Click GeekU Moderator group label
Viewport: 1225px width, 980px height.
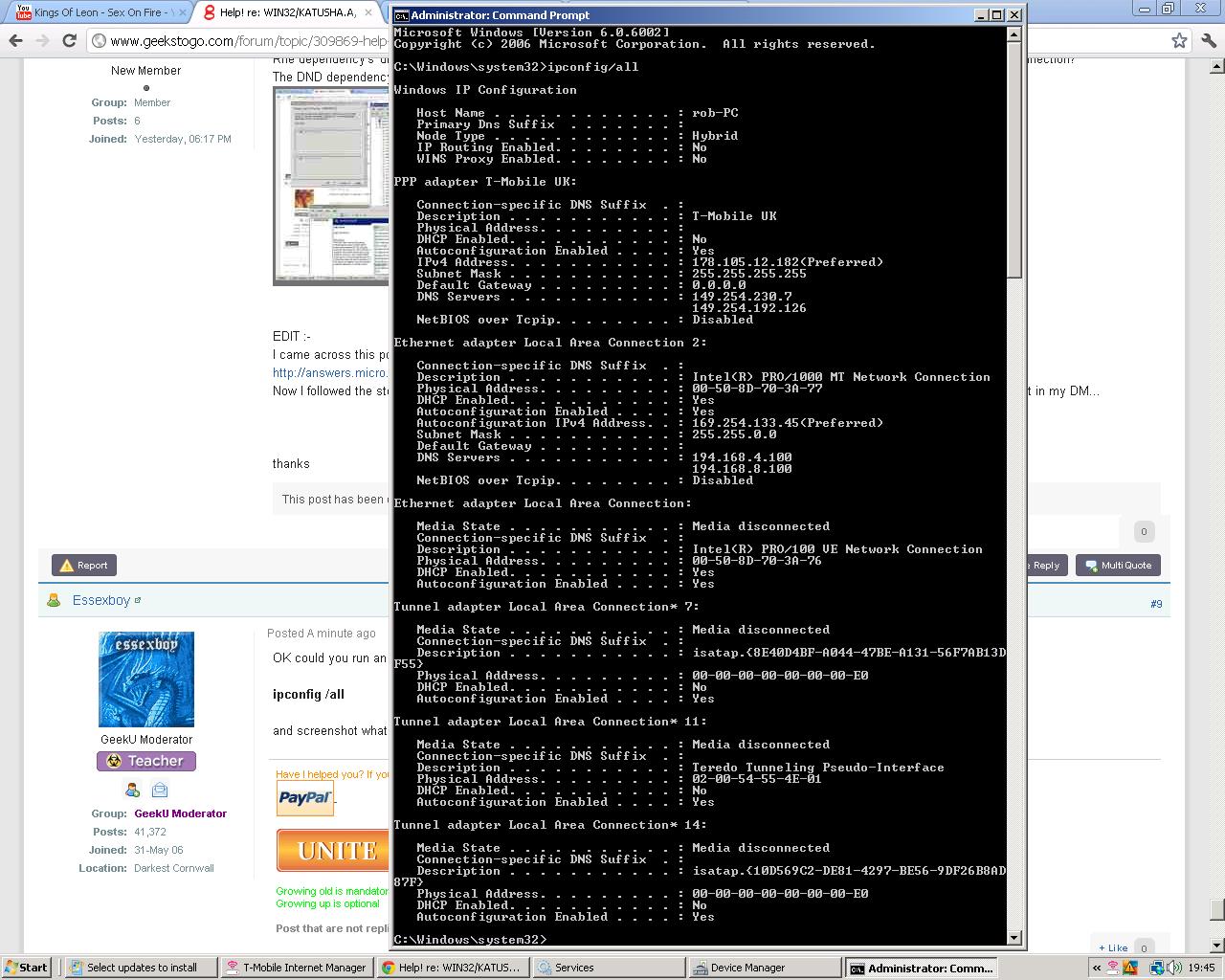180,813
